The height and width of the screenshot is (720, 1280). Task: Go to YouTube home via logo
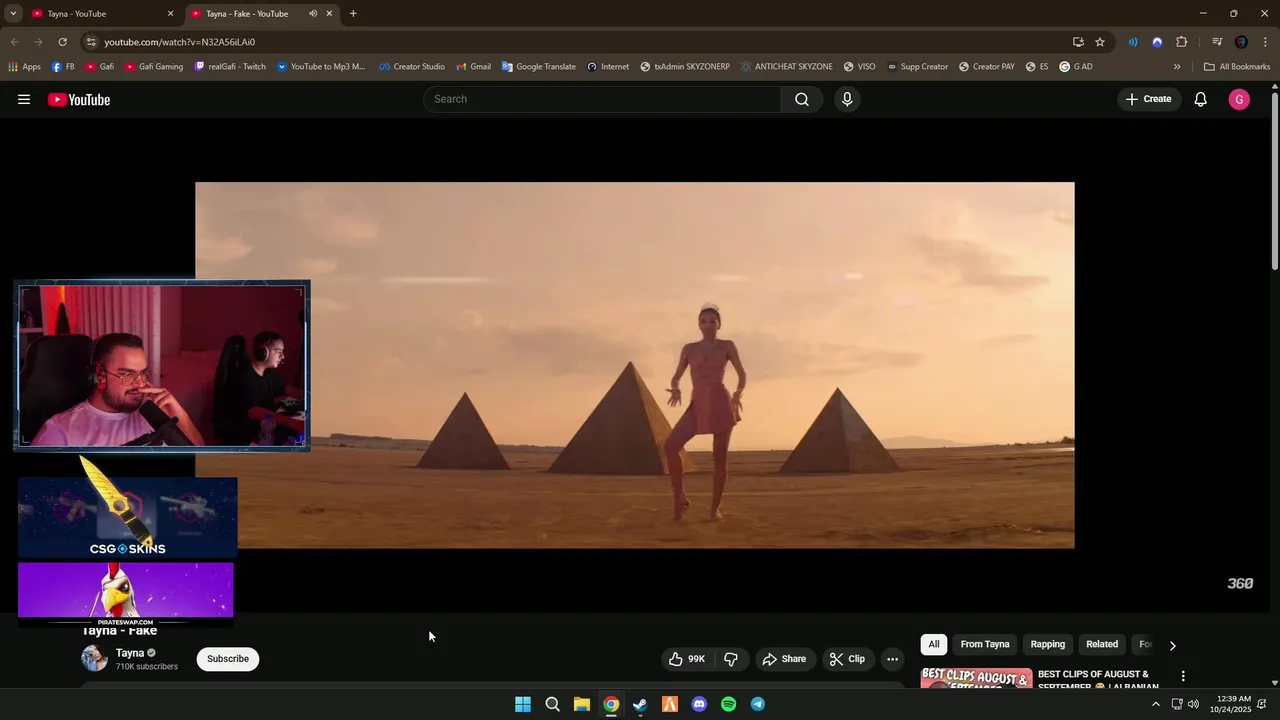(x=79, y=99)
